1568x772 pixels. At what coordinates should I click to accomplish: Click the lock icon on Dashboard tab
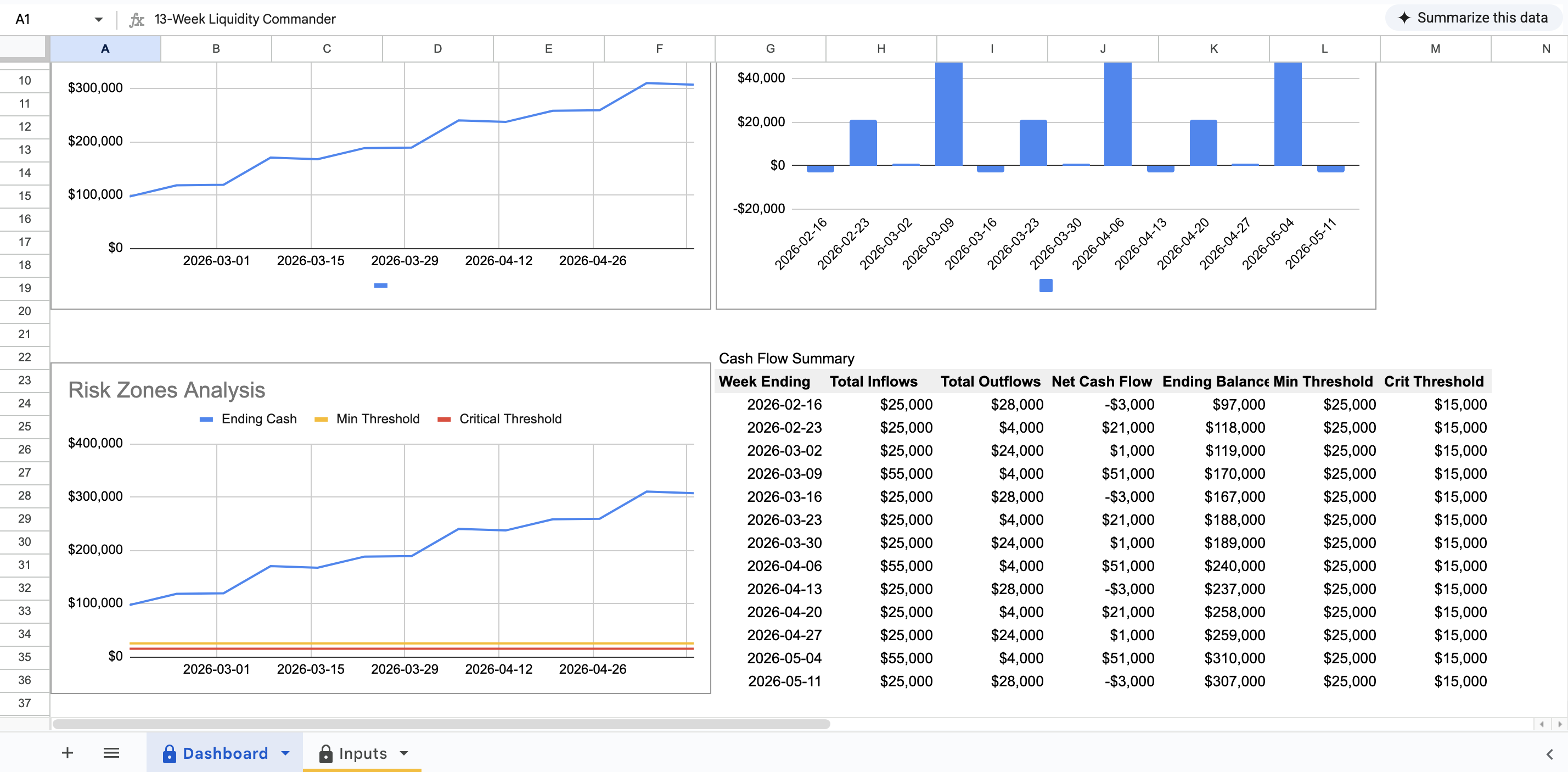click(x=169, y=754)
